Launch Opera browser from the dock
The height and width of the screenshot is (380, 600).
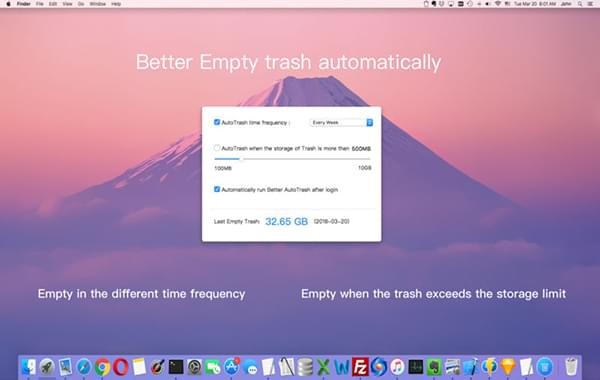tap(121, 367)
